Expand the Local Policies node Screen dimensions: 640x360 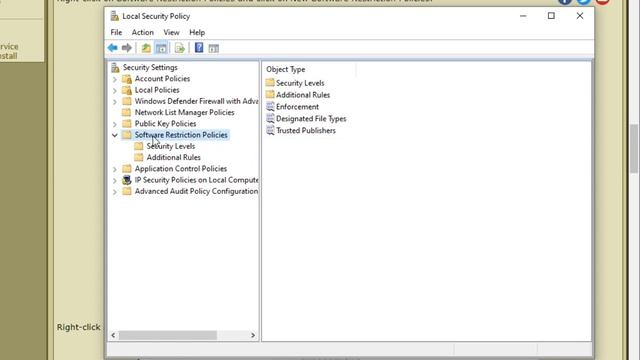[115, 90]
